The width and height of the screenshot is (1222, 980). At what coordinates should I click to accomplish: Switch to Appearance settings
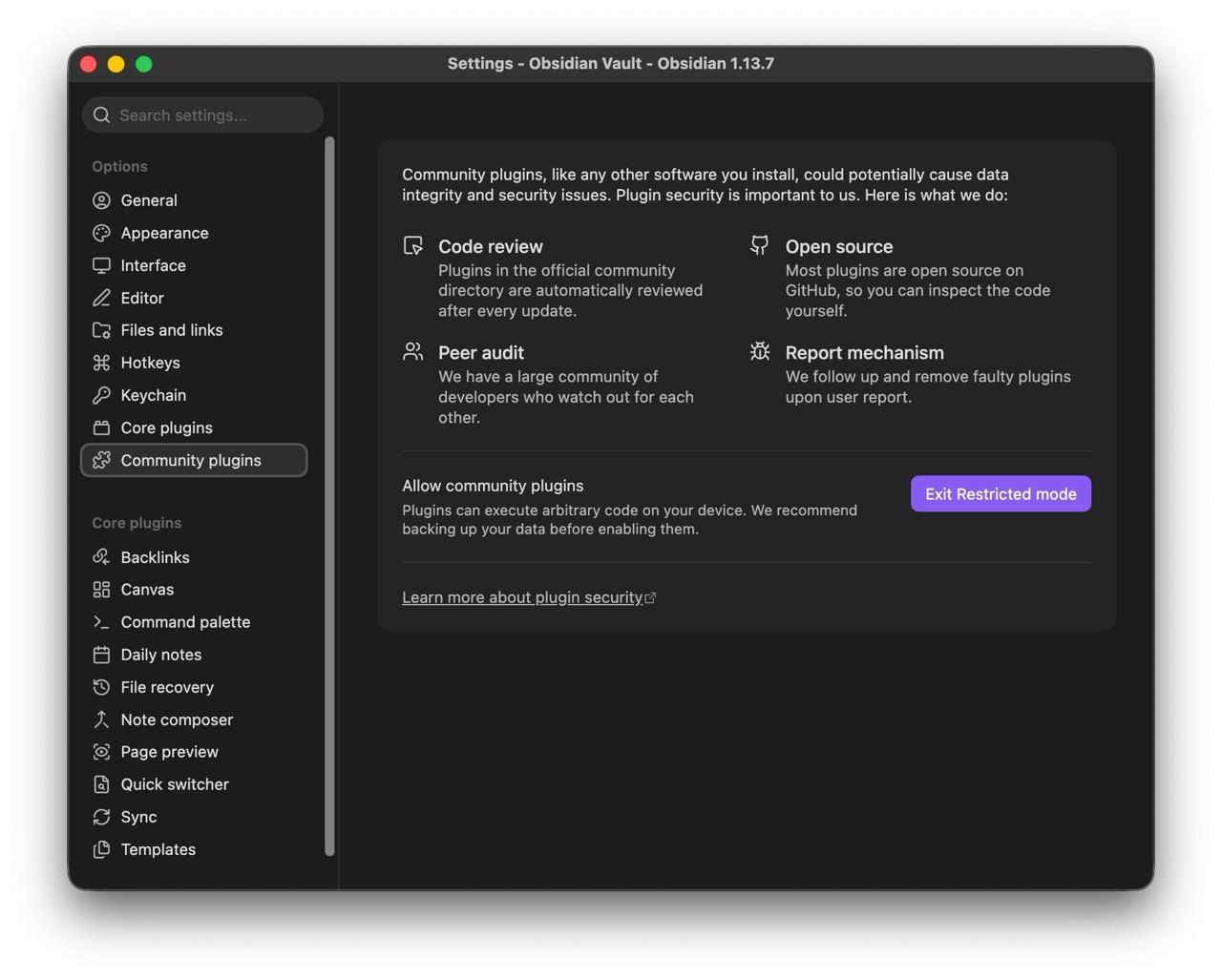(x=194, y=233)
